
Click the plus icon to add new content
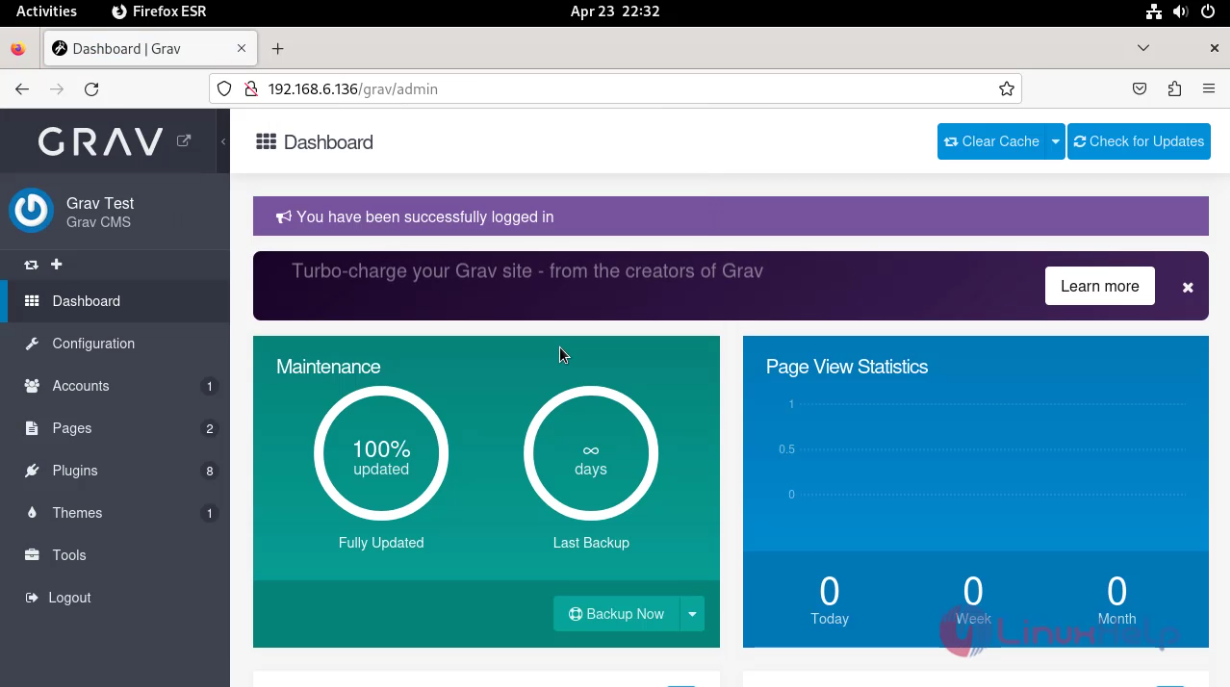click(57, 264)
